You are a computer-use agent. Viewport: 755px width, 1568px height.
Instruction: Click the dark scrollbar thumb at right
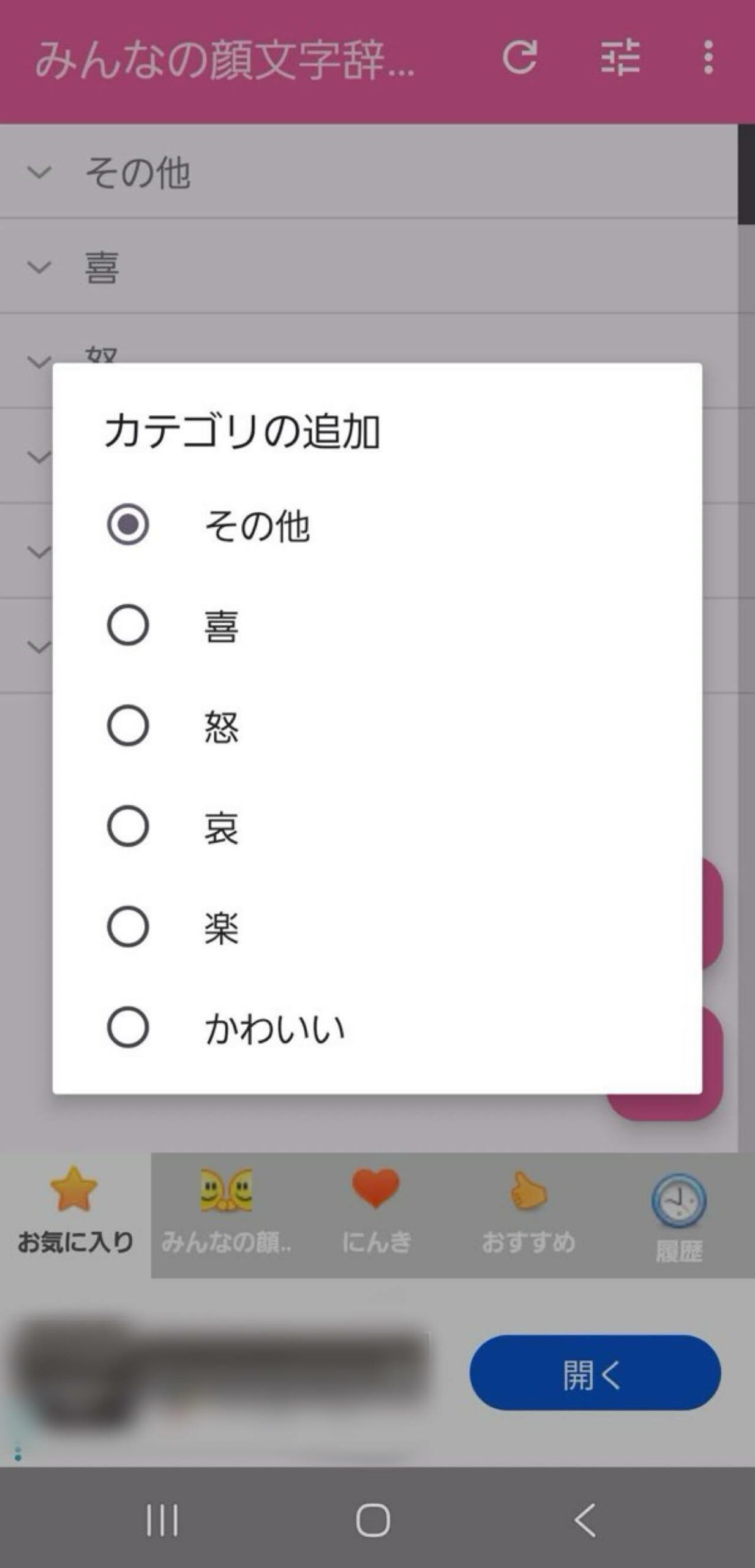coord(746,175)
